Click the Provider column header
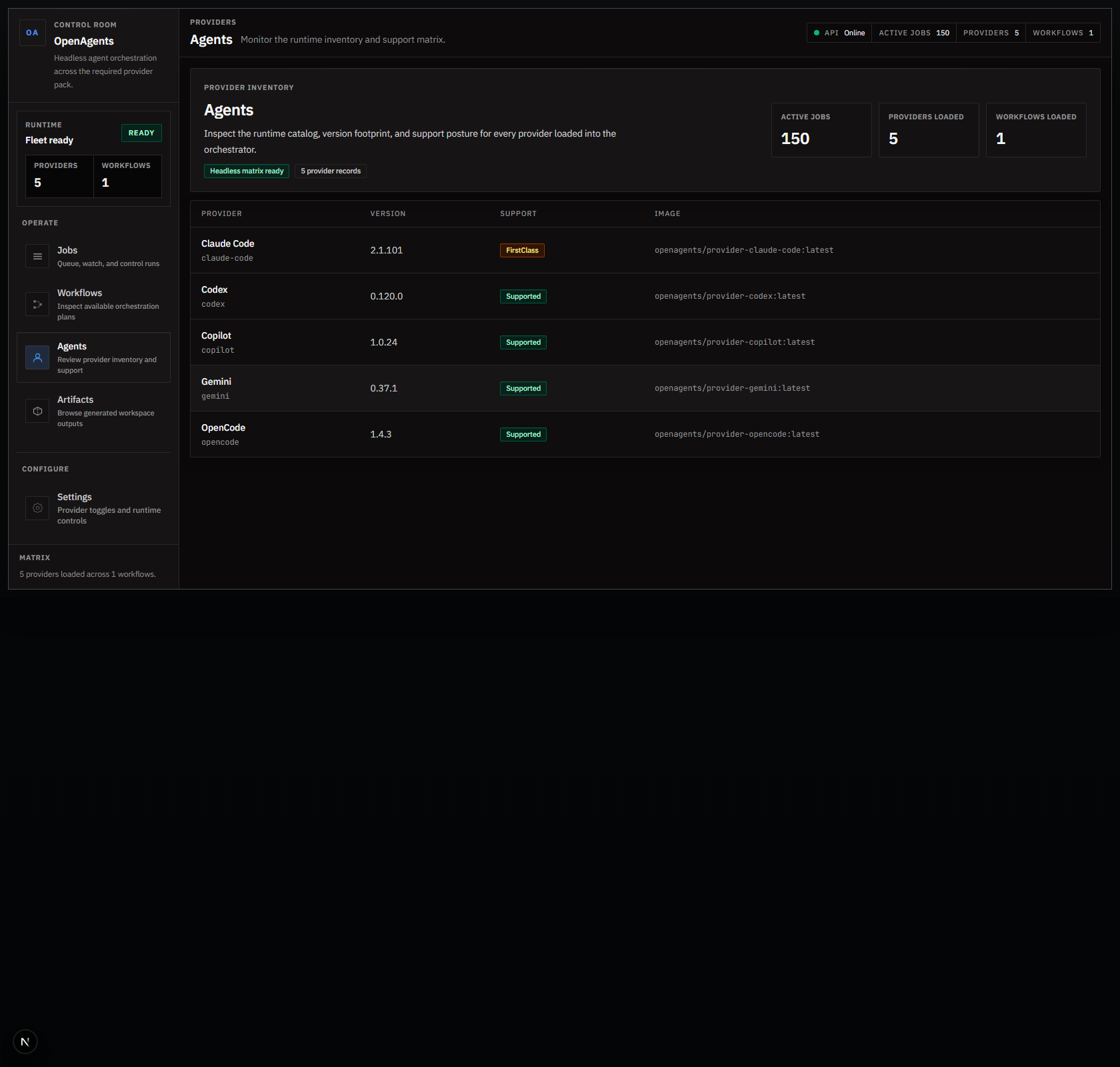Viewport: 1120px width, 1067px height. point(221,213)
